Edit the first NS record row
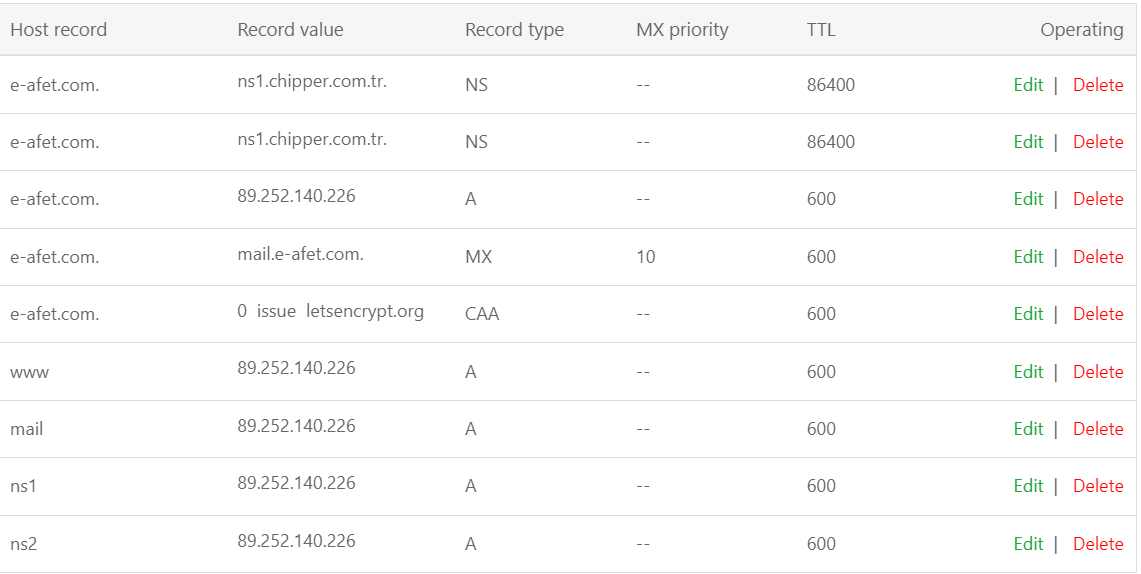Viewport: 1141px width, 574px height. 1028,85
